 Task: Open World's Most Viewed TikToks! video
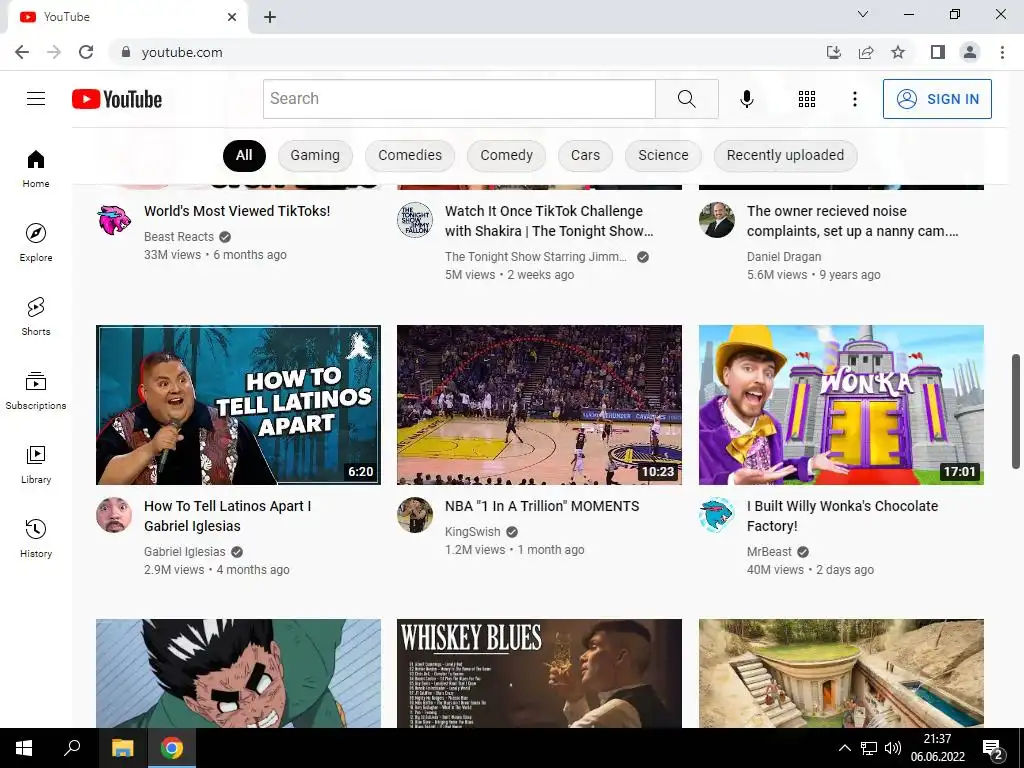[x=237, y=211]
